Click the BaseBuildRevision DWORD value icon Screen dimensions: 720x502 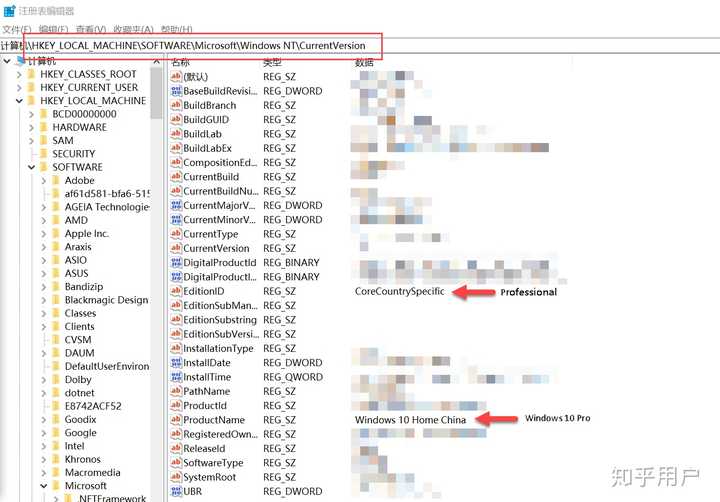tap(176, 91)
